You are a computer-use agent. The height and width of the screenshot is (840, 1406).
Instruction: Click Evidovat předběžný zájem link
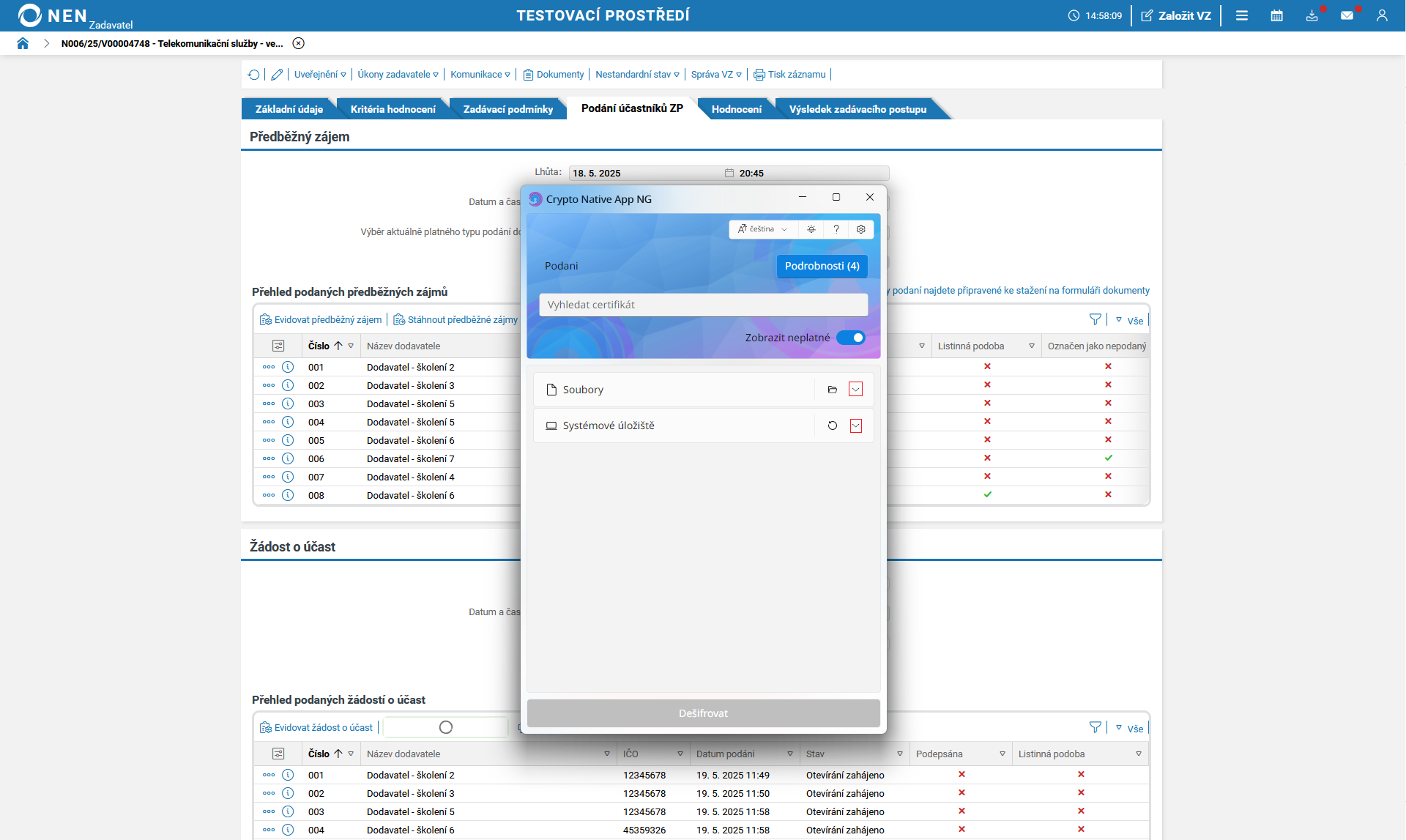pos(327,320)
